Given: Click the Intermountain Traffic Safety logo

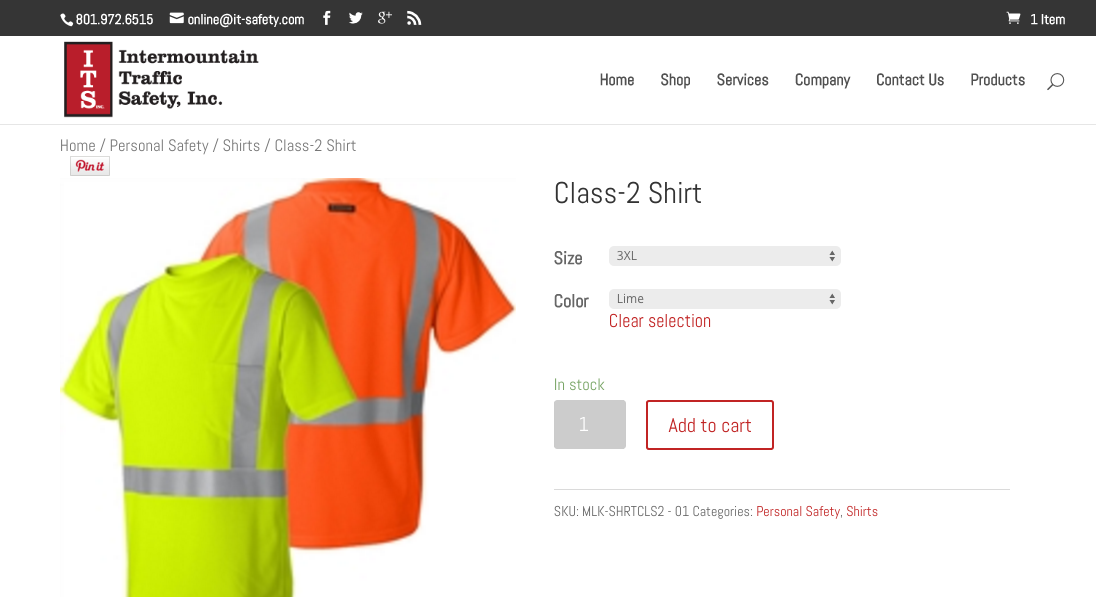Looking at the screenshot, I should tap(161, 79).
